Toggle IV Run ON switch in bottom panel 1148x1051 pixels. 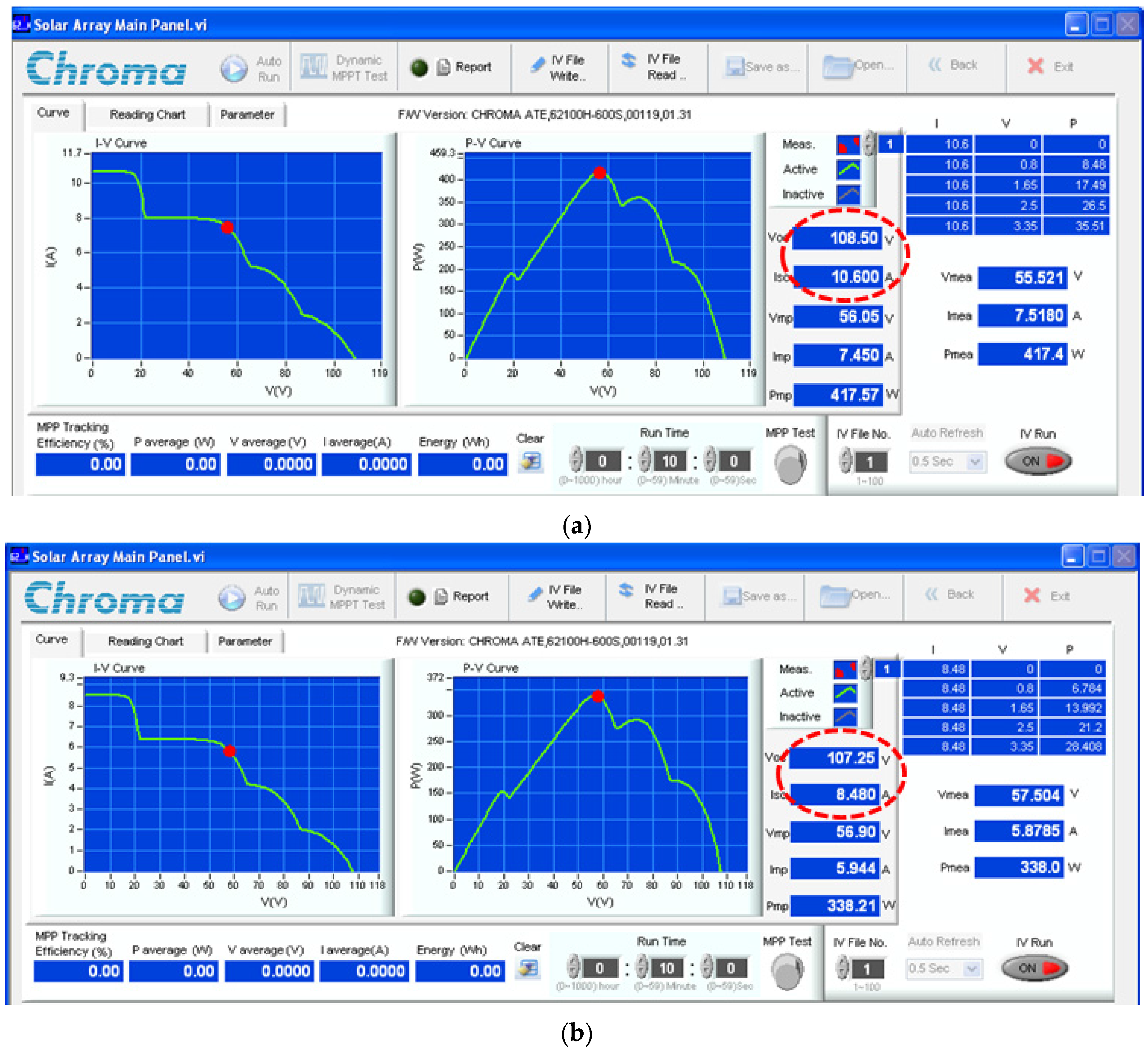point(1035,969)
